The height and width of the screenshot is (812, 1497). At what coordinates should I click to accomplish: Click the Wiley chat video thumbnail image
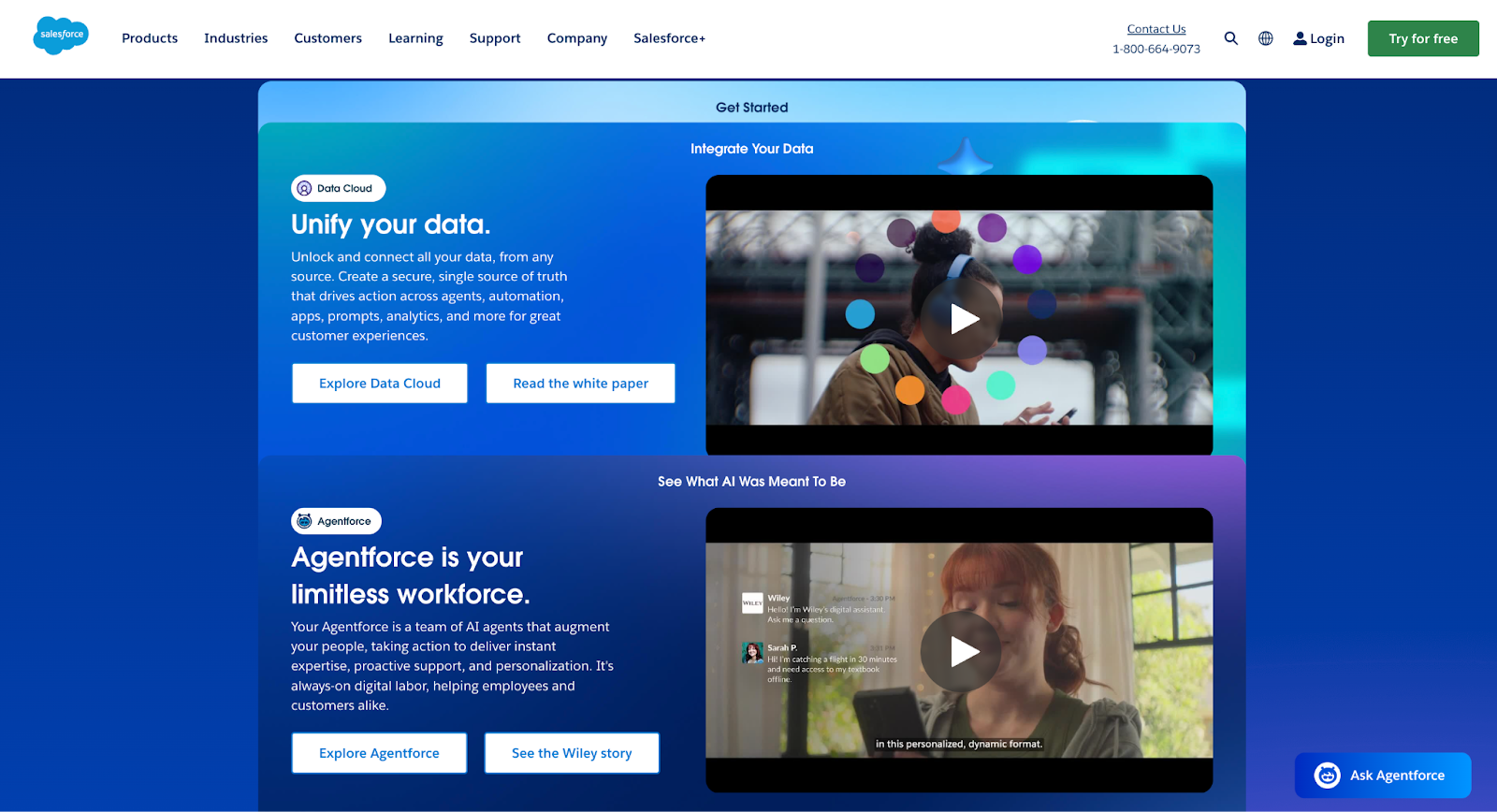pos(959,650)
